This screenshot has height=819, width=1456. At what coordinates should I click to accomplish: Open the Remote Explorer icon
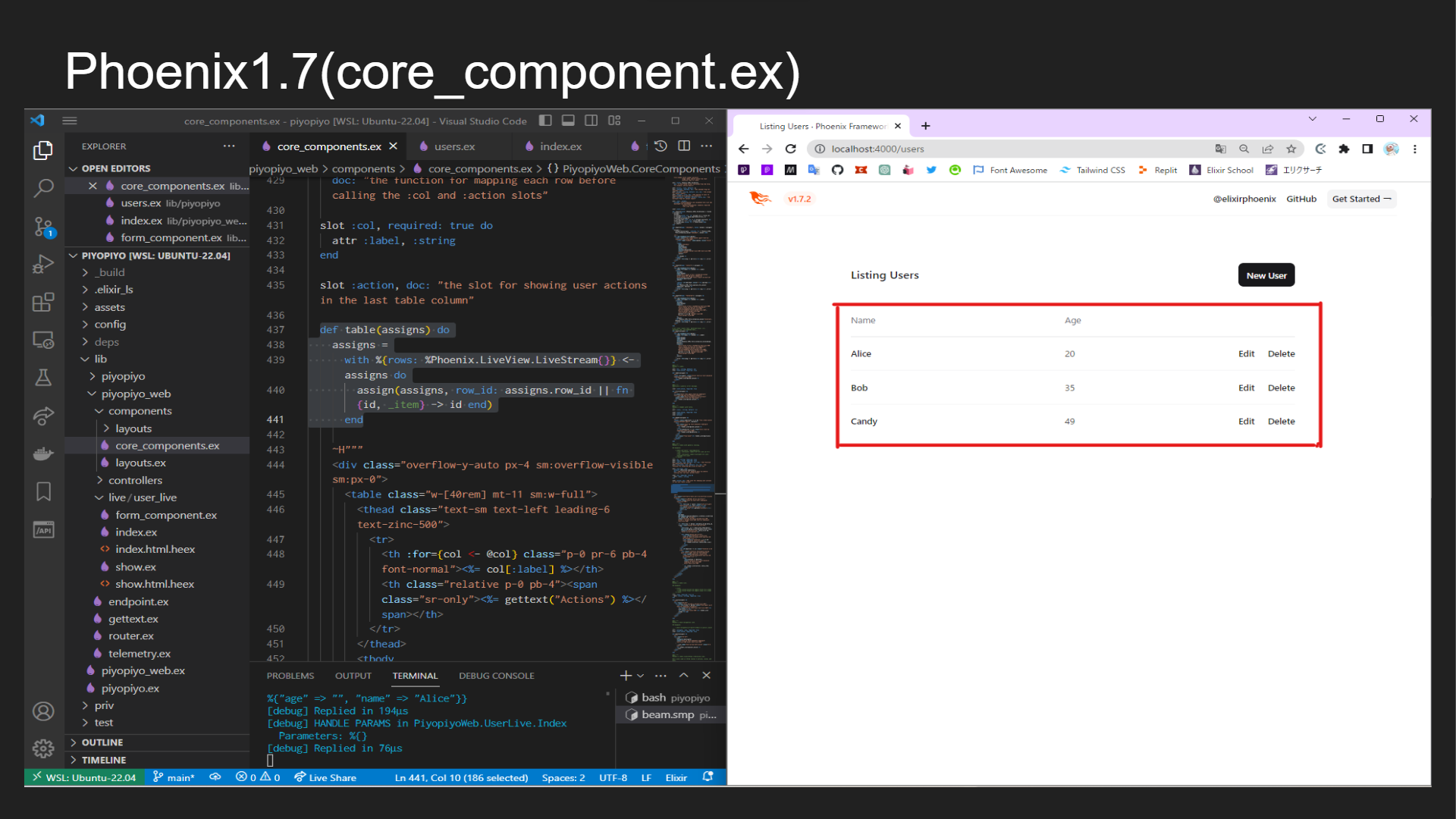43,340
